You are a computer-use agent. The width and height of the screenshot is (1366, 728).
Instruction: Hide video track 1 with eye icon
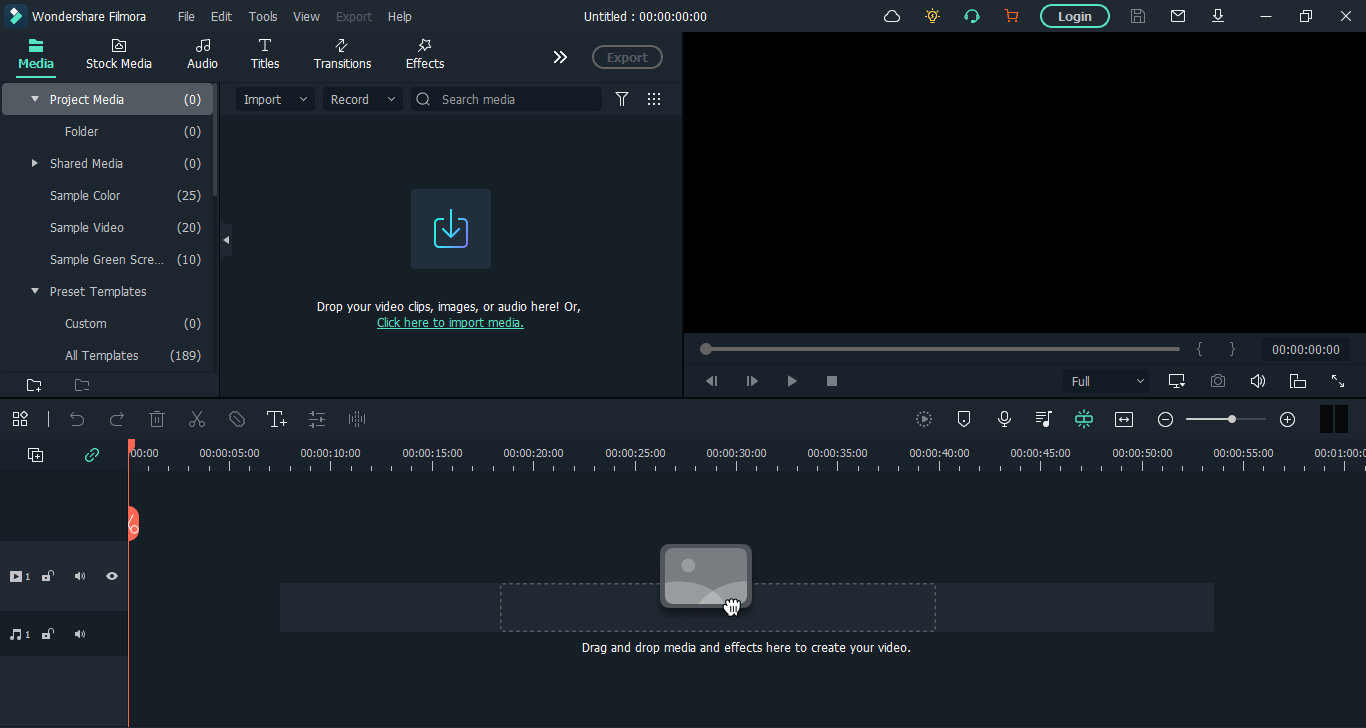[x=112, y=576]
